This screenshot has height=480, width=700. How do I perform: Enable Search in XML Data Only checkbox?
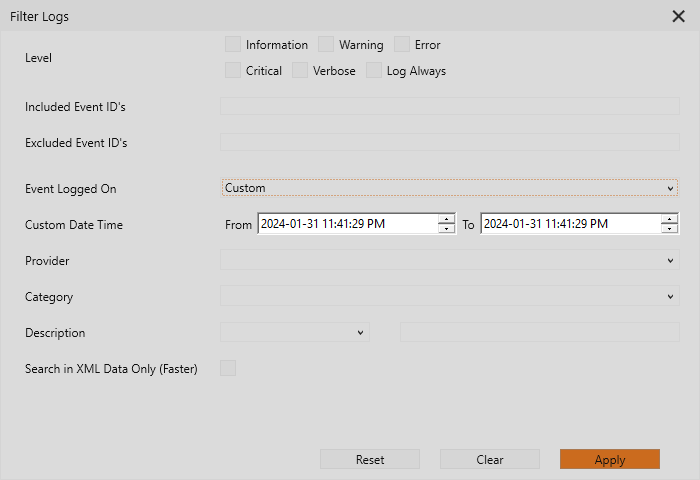(228, 368)
